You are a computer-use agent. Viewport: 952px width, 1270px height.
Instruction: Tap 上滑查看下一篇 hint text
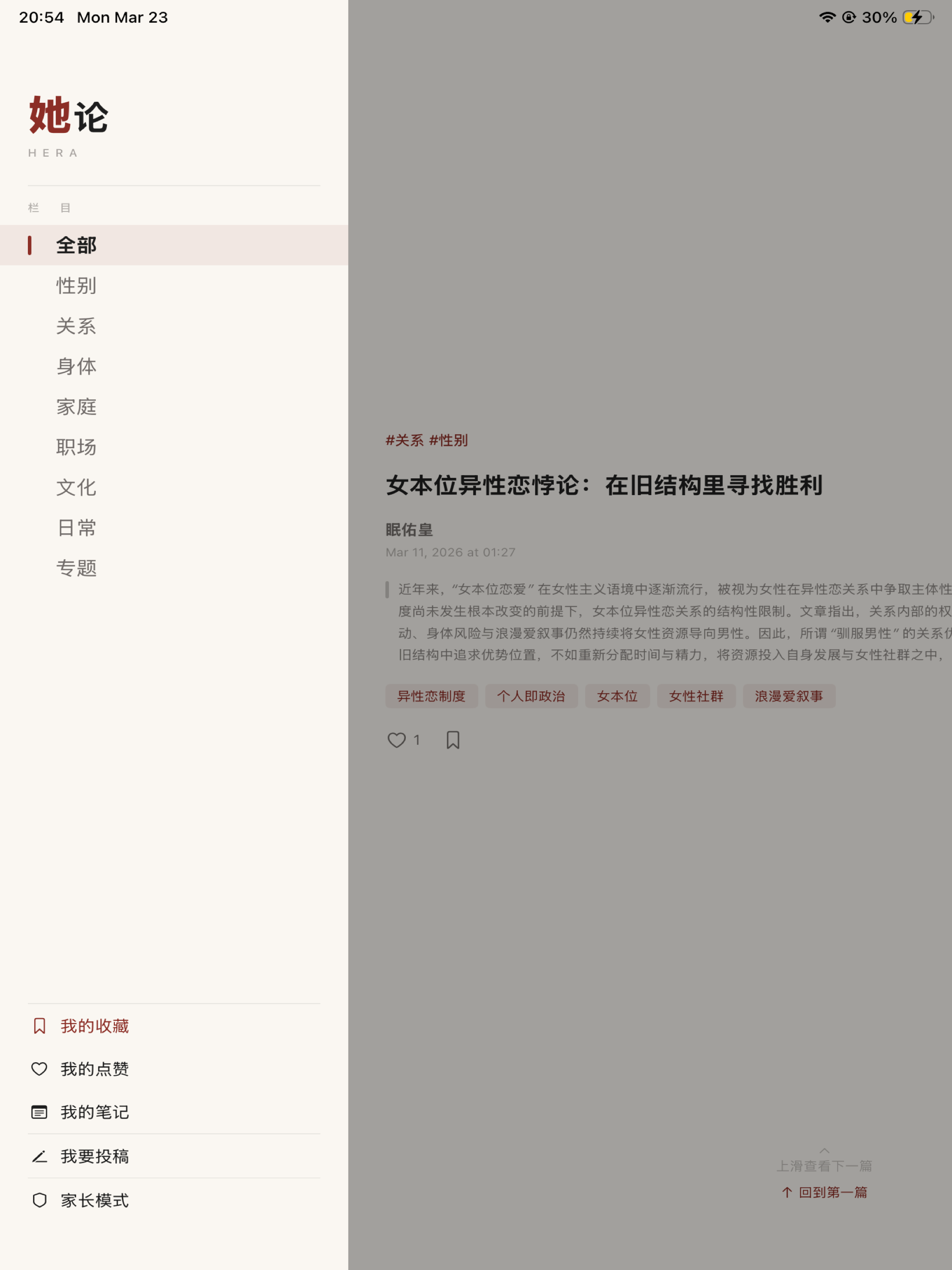(825, 1166)
